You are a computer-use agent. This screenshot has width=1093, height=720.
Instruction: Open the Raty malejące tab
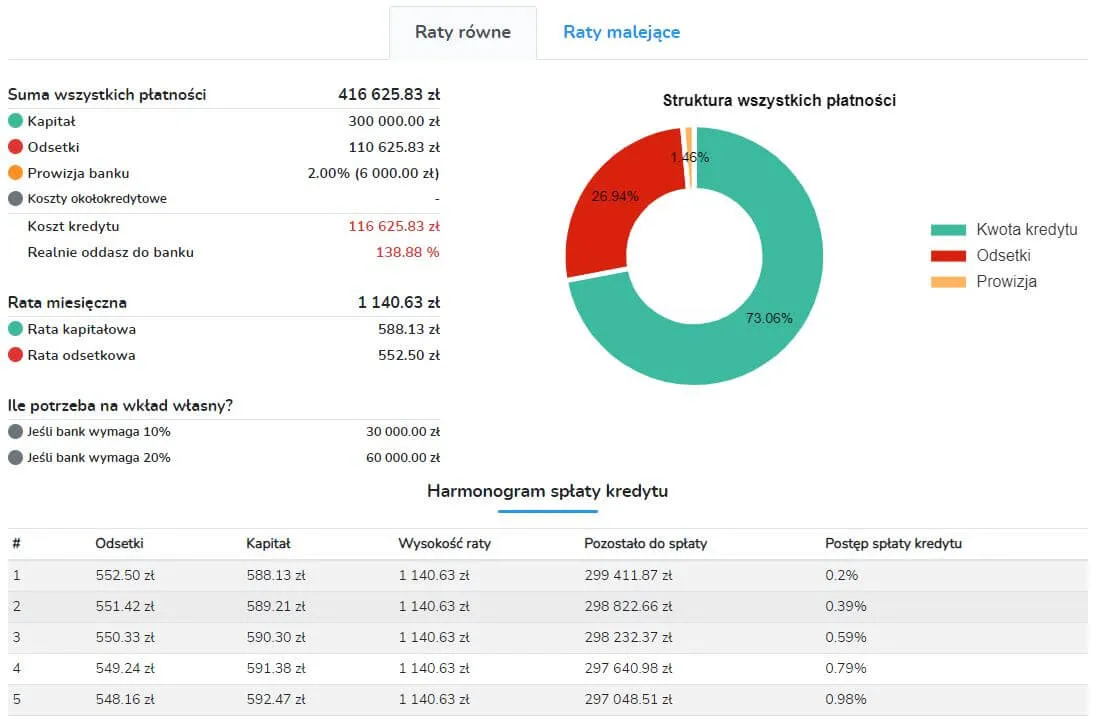click(621, 32)
